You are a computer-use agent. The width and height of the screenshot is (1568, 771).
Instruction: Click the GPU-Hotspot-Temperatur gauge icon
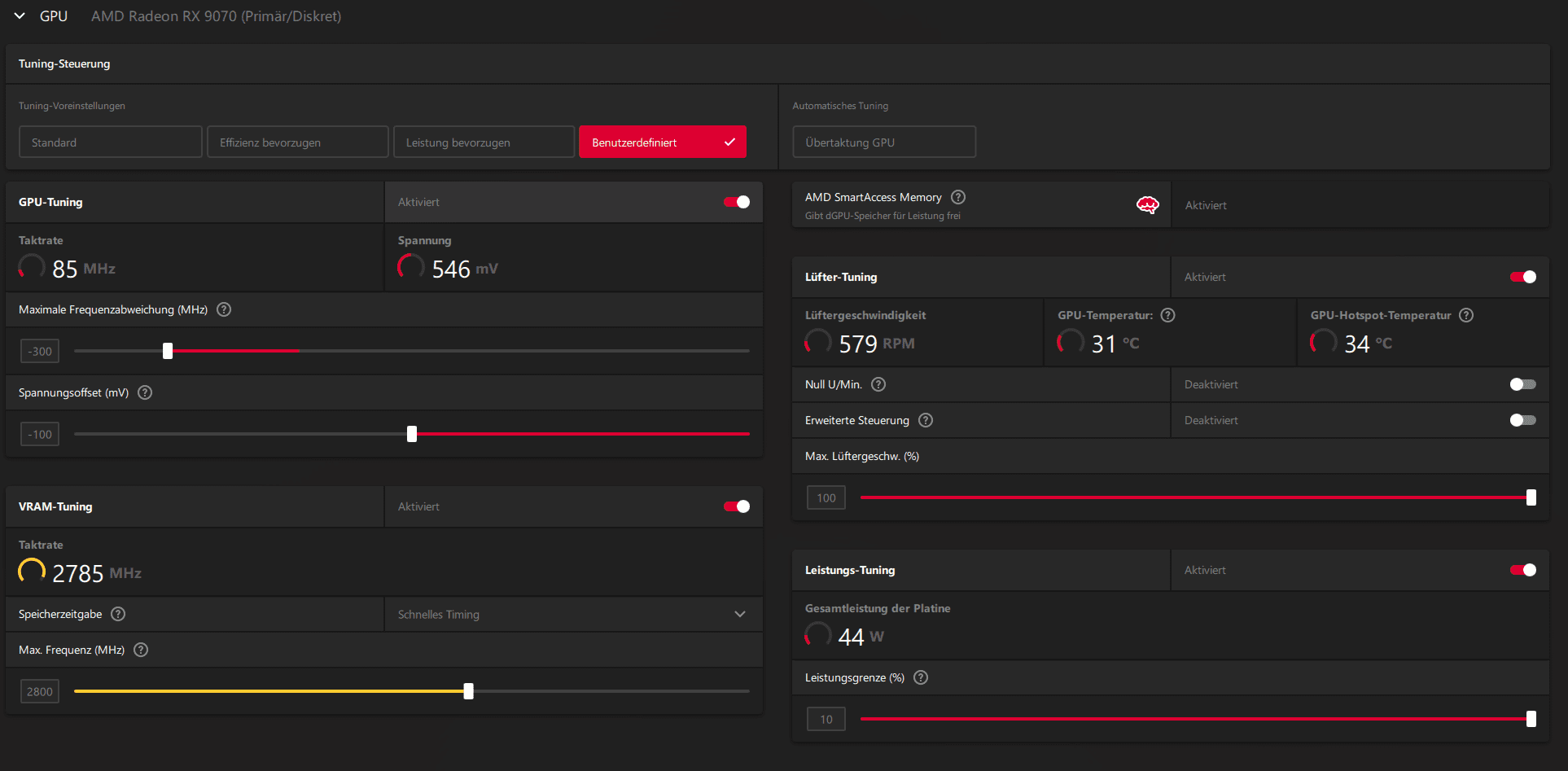[x=1324, y=341]
